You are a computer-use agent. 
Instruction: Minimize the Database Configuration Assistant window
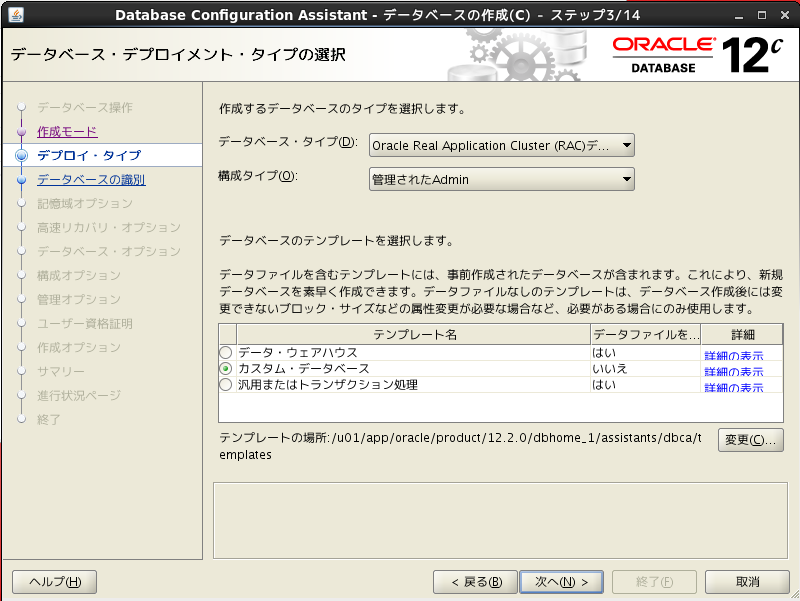pyautogui.click(x=739, y=15)
